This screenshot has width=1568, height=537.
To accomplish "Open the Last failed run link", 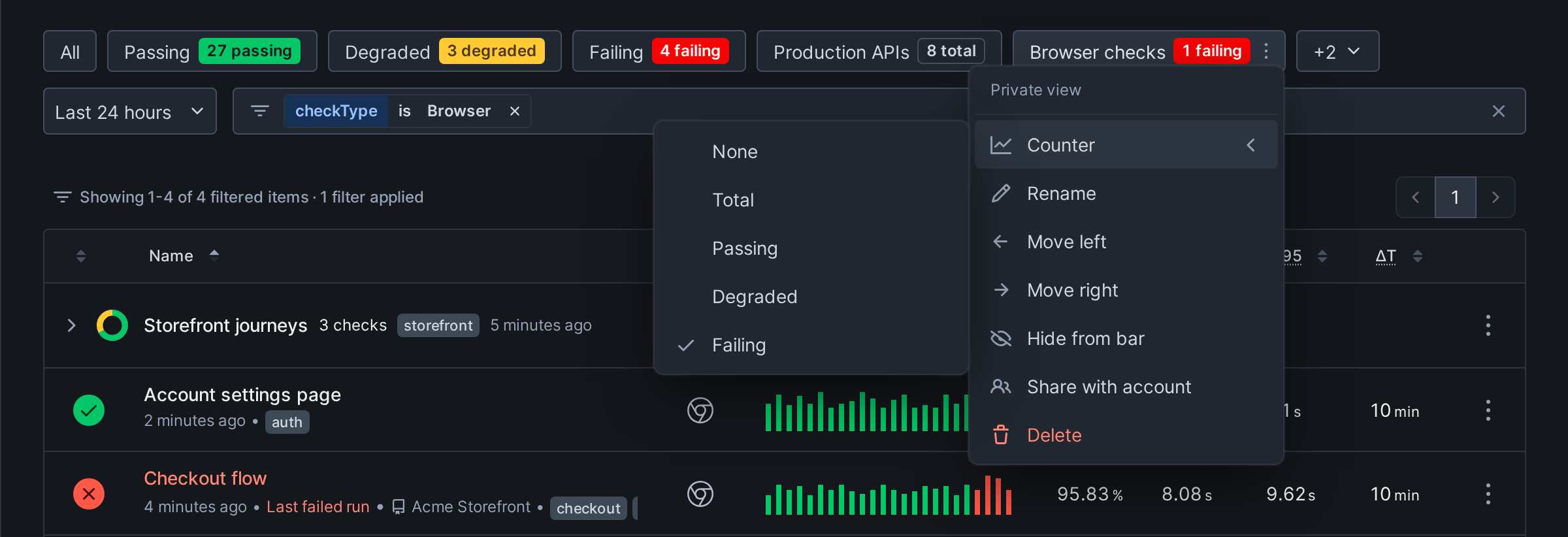I will 318,507.
